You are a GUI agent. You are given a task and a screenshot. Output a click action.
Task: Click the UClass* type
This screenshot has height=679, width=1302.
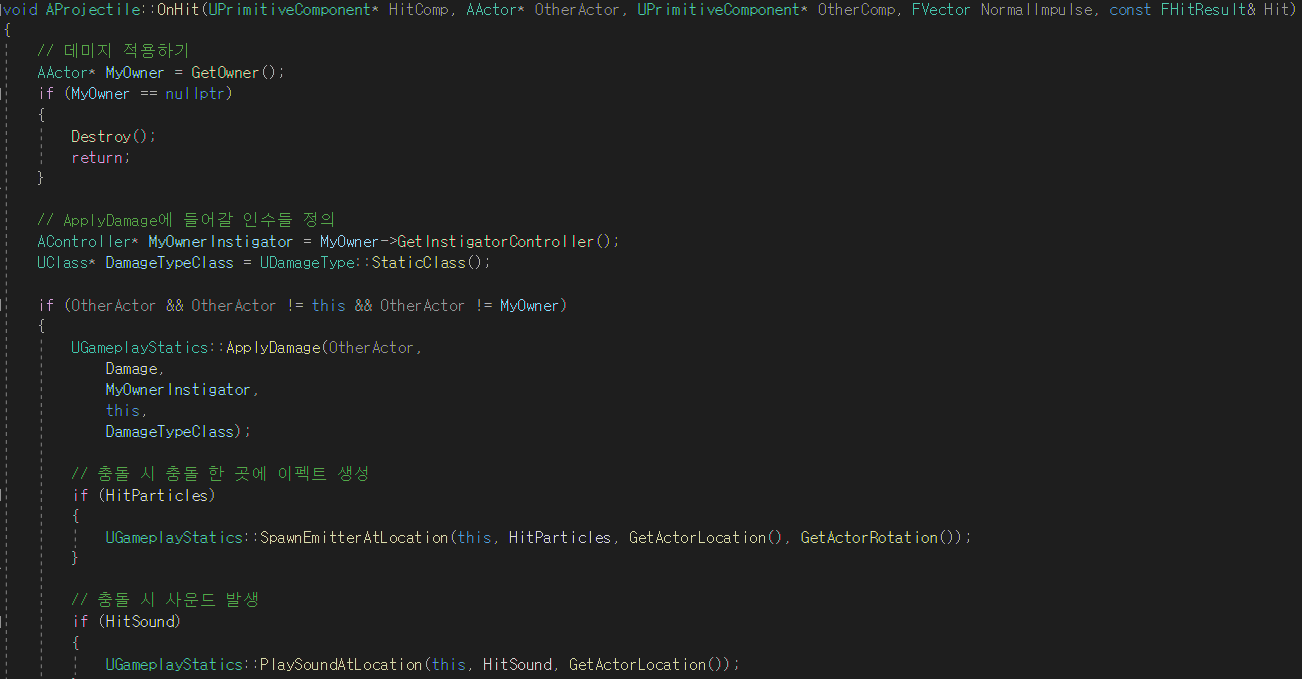click(x=67, y=263)
